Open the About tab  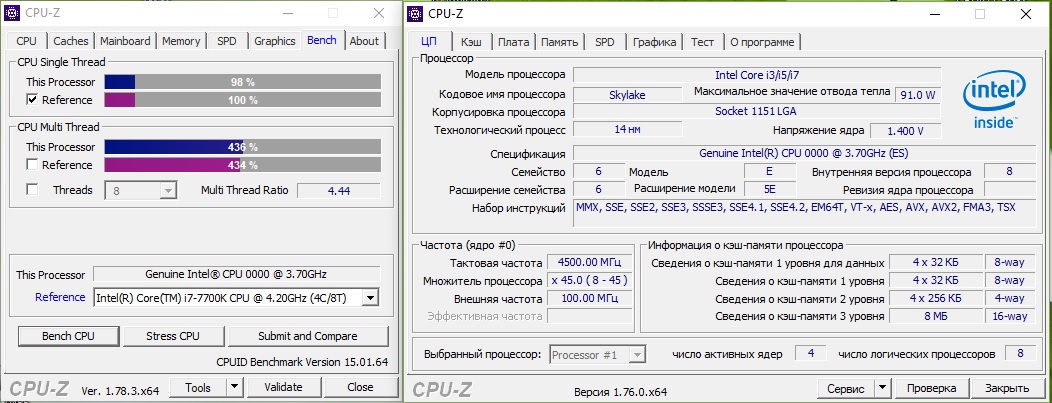(364, 41)
